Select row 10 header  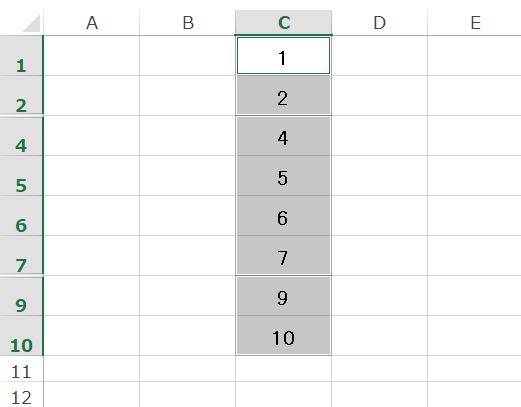point(21,336)
